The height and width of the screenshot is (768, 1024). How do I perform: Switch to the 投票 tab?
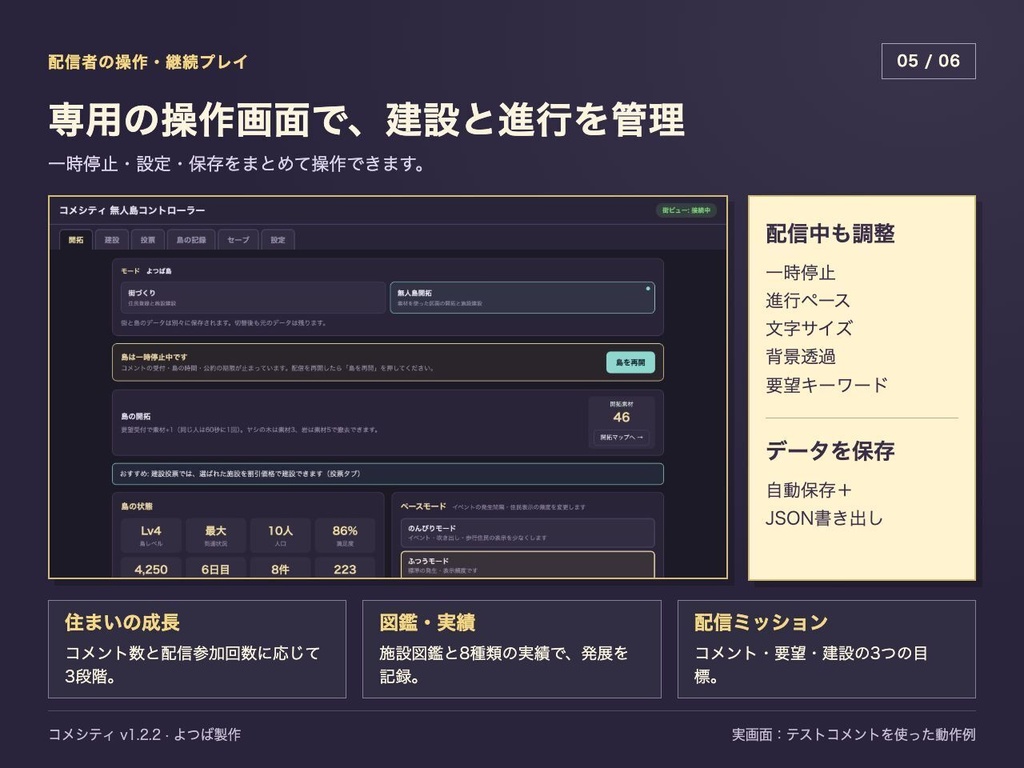pyautogui.click(x=148, y=240)
